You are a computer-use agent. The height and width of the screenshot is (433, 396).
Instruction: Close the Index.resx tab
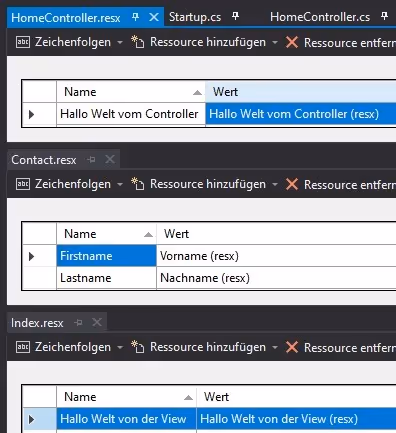pyautogui.click(x=97, y=322)
